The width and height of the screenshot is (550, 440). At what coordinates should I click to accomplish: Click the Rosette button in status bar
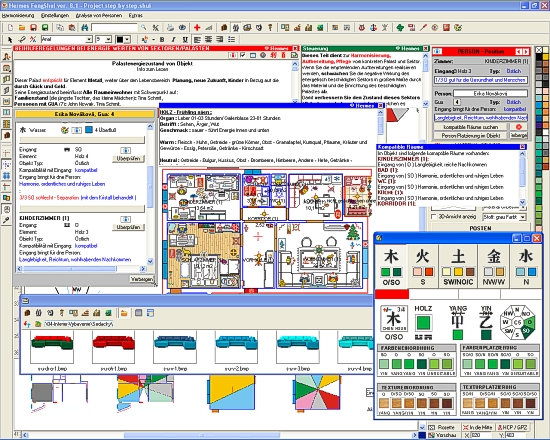pyautogui.click(x=442, y=427)
